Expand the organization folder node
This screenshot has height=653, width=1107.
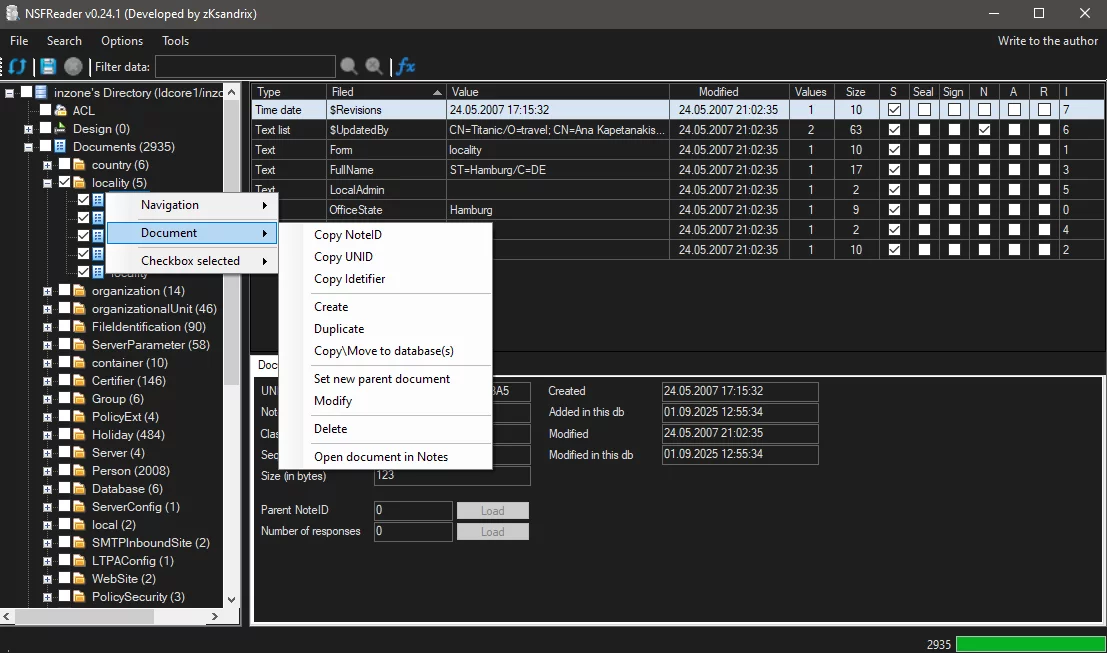[x=47, y=291]
